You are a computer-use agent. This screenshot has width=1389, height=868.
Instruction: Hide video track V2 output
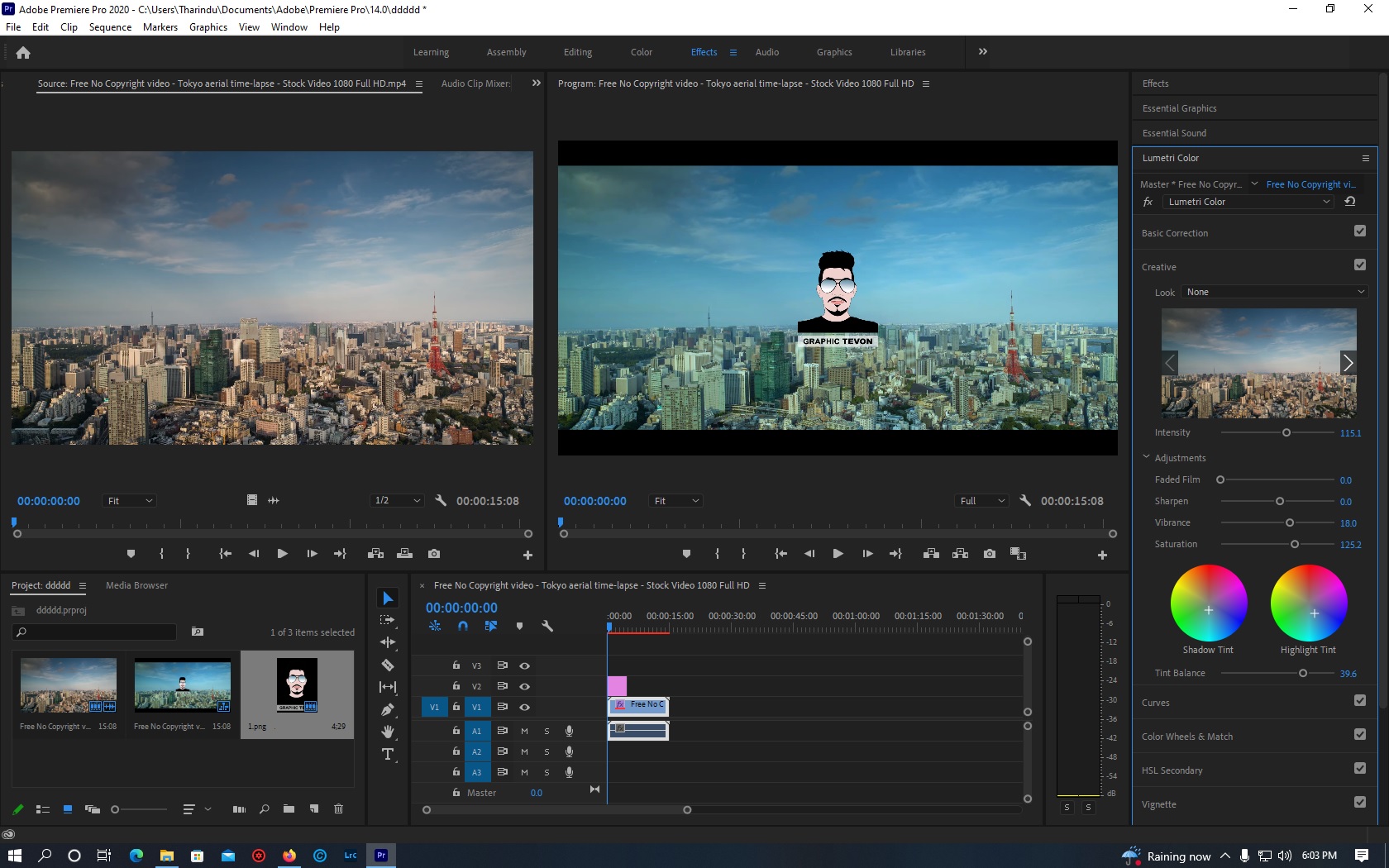pos(524,686)
